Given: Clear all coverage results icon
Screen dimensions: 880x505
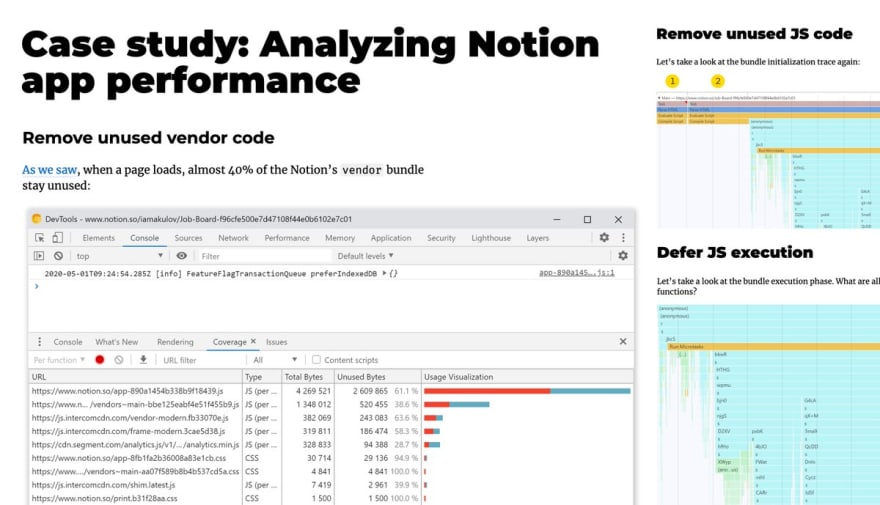Looking at the screenshot, I should [119, 360].
